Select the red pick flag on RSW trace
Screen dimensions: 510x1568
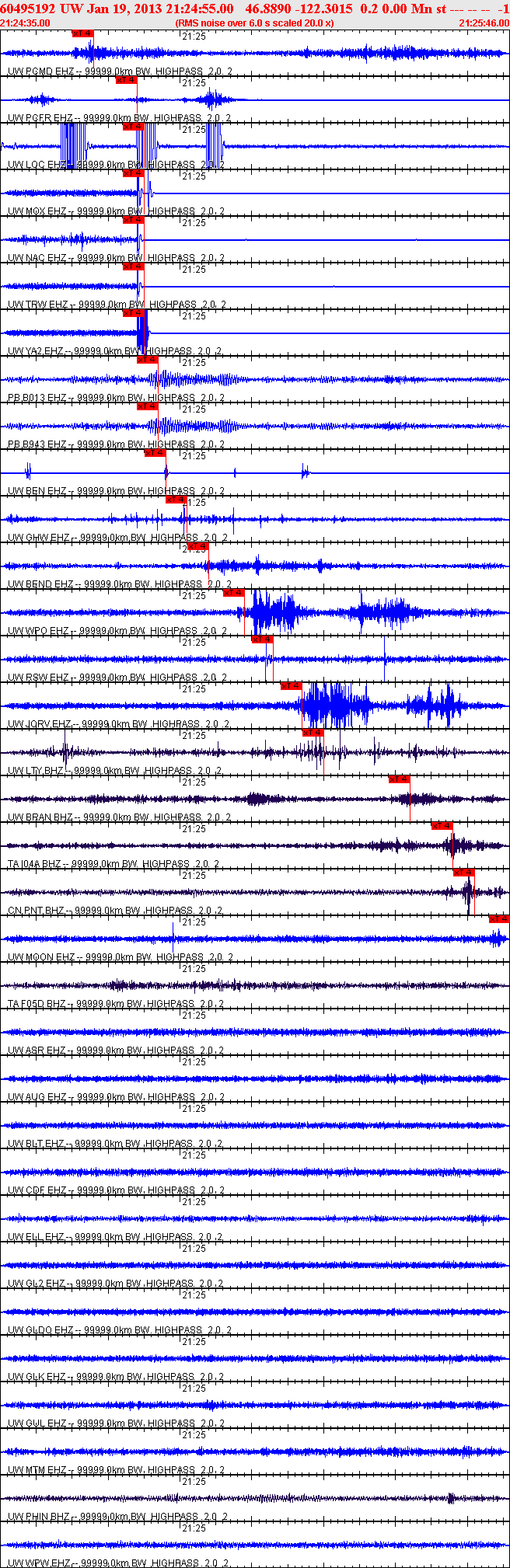(x=263, y=639)
